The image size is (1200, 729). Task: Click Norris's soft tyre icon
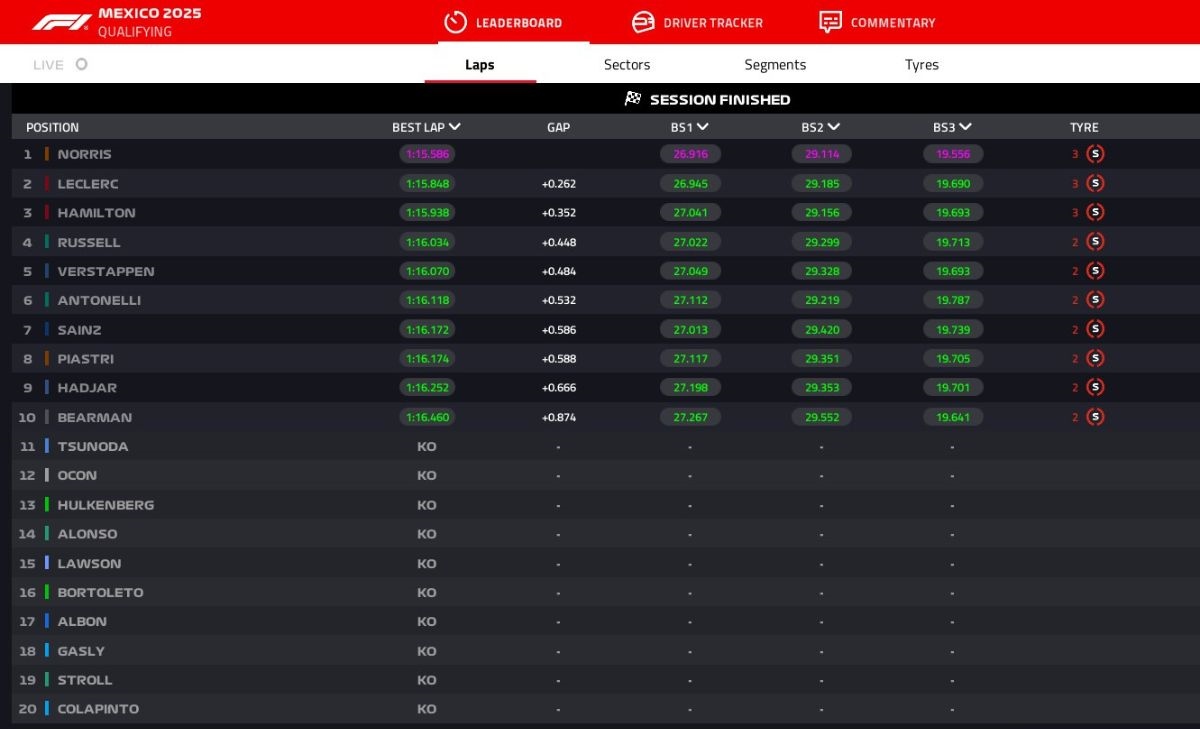(1096, 154)
